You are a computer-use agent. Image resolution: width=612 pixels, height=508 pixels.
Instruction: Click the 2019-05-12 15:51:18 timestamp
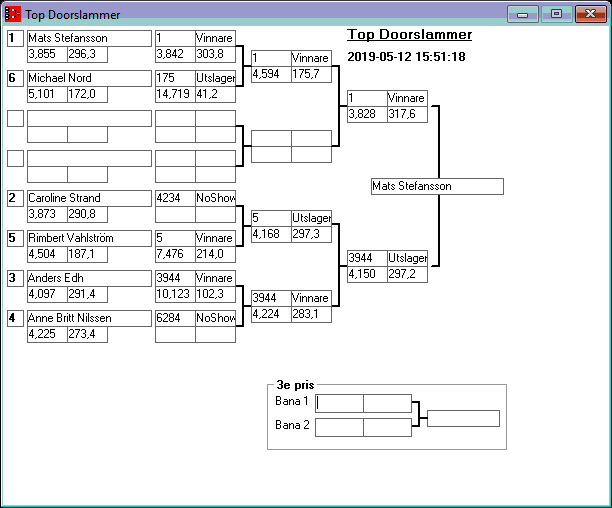point(406,57)
